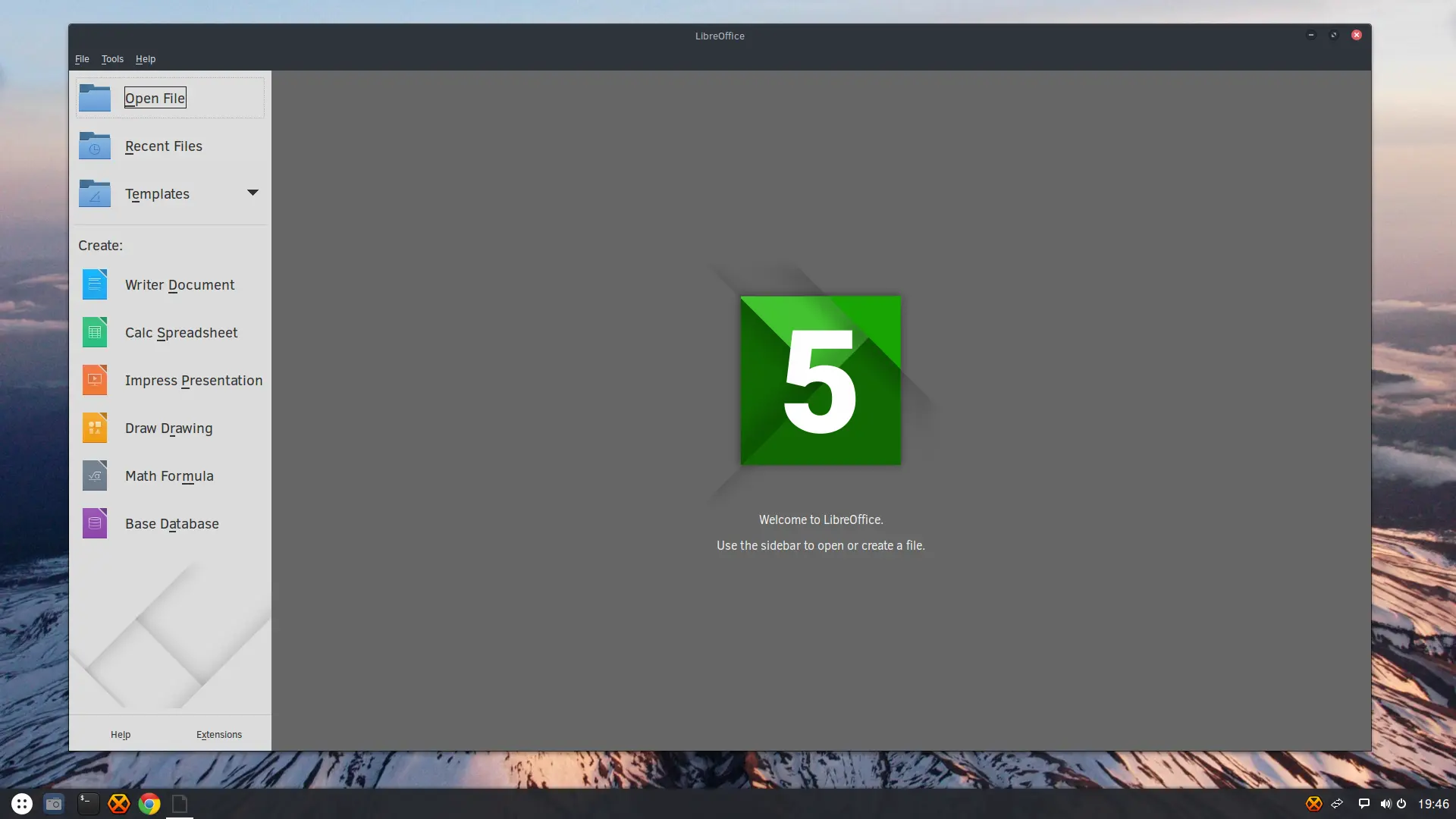
Task: Click the volume icon in system tray
Action: [x=1385, y=804]
